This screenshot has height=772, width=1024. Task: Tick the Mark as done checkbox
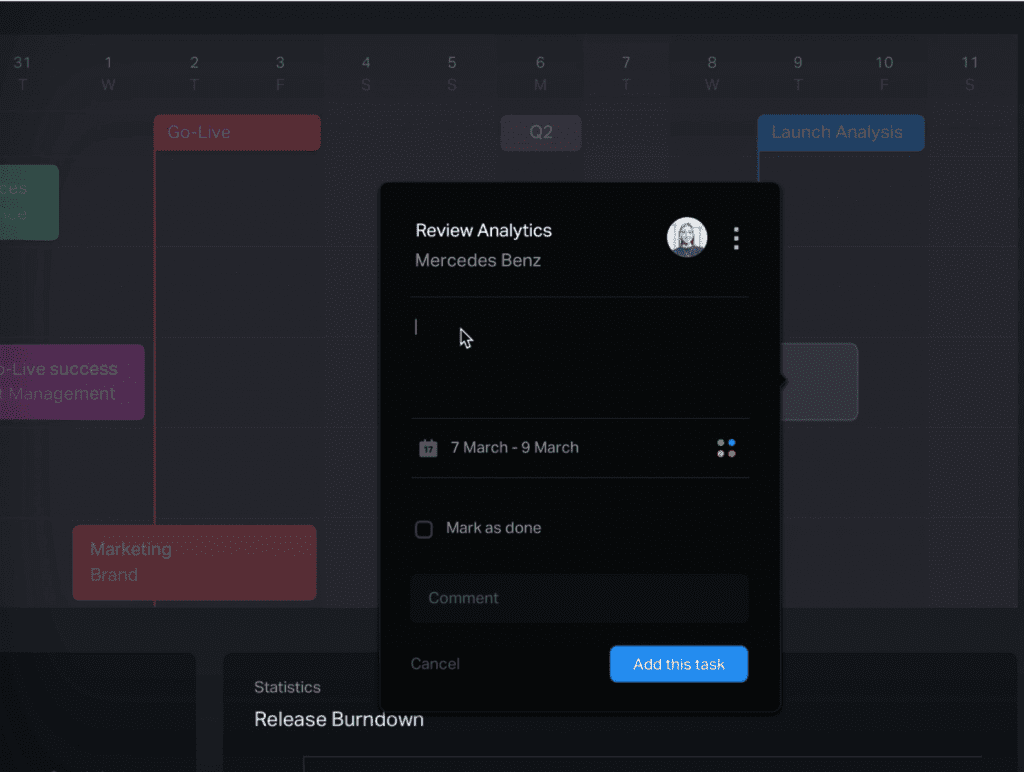(x=424, y=529)
